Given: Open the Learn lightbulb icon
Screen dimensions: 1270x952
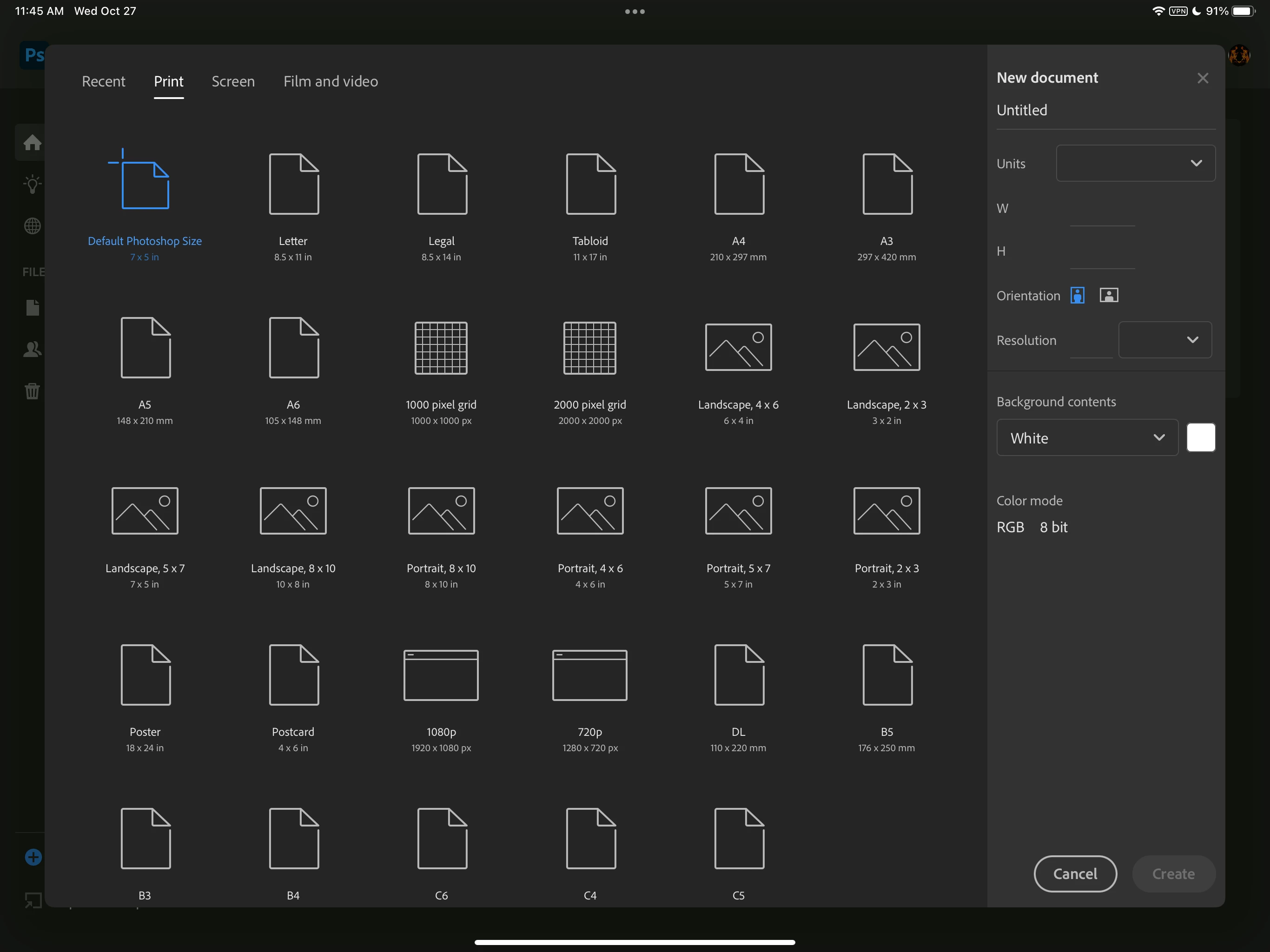Looking at the screenshot, I should [32, 185].
